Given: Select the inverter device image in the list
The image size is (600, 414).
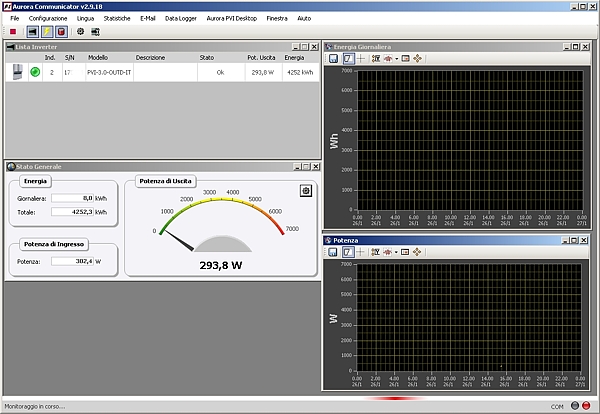Looking at the screenshot, I should [17, 72].
